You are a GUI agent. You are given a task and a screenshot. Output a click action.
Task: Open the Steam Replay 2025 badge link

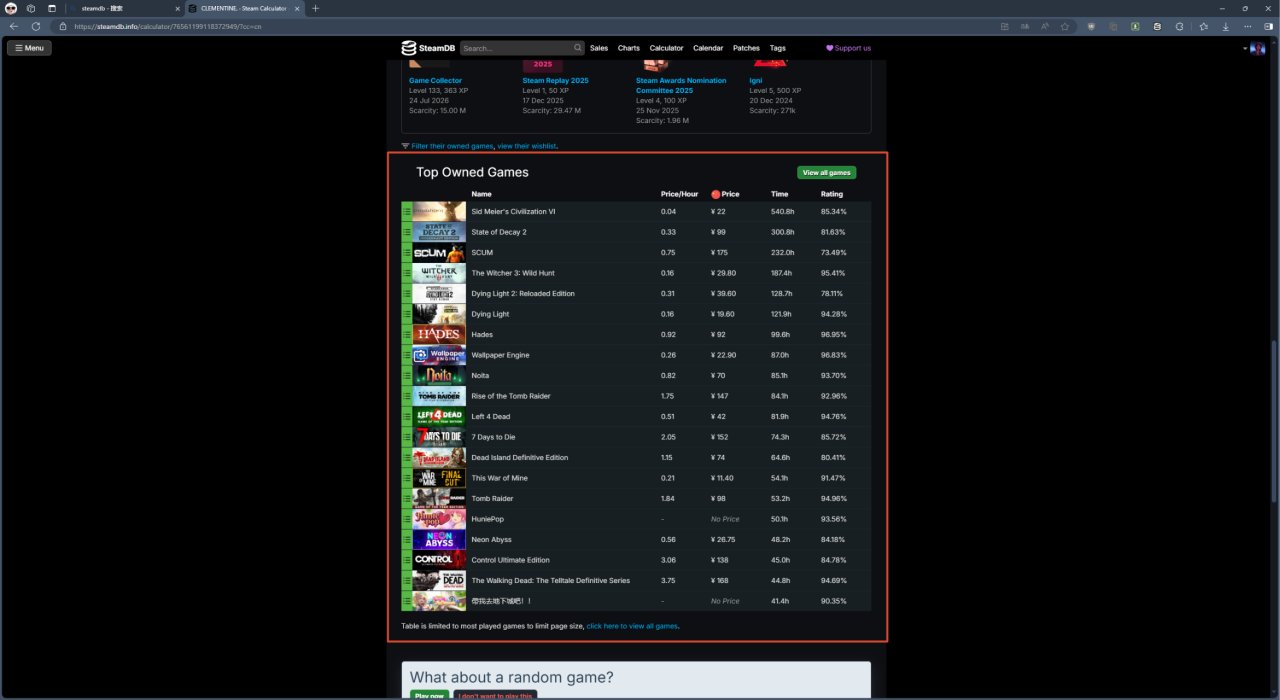pos(556,80)
